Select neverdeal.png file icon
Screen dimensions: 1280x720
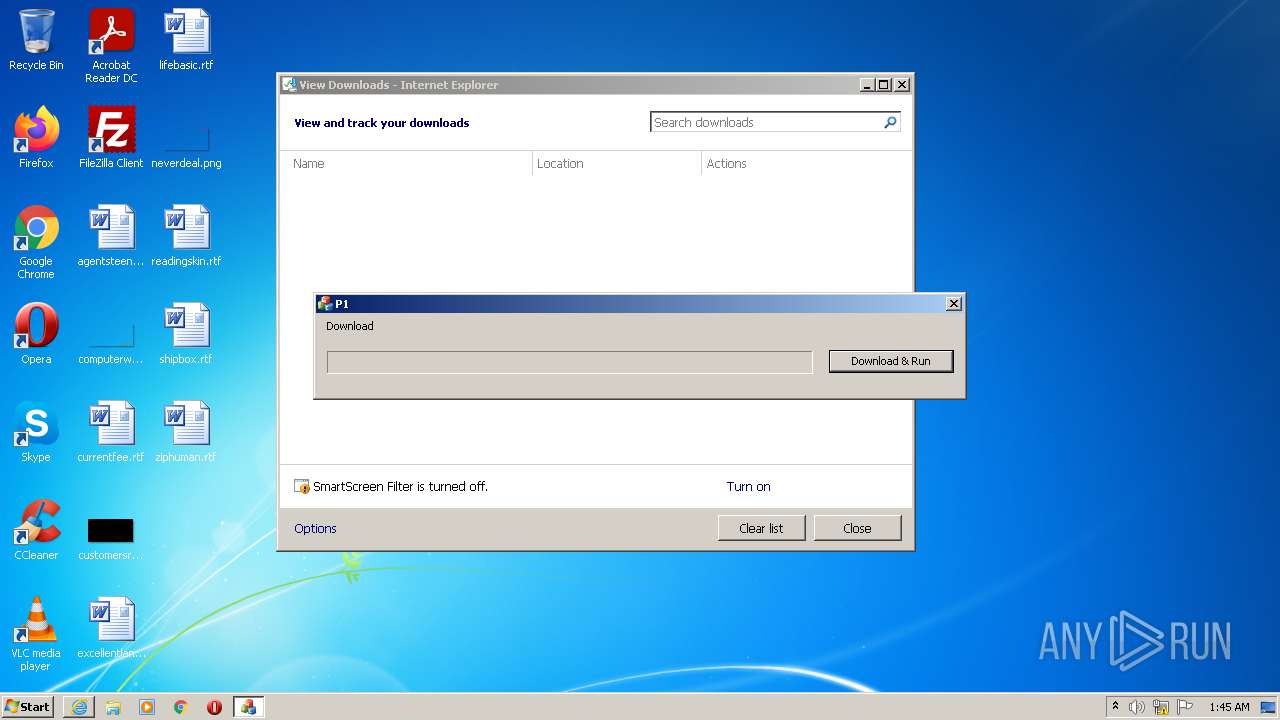(x=186, y=138)
